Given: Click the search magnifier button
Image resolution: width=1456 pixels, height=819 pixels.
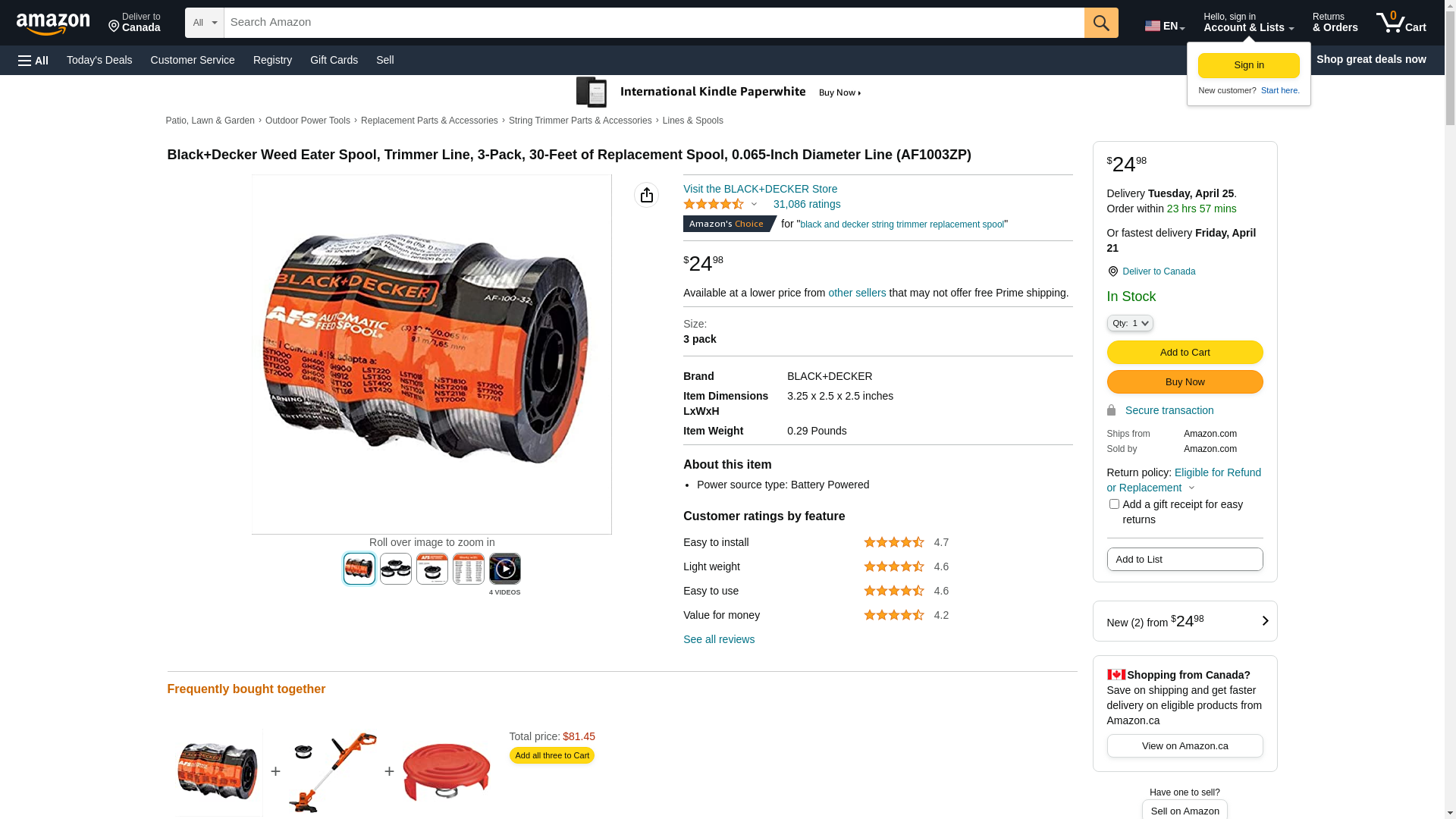Looking at the screenshot, I should [x=1101, y=23].
